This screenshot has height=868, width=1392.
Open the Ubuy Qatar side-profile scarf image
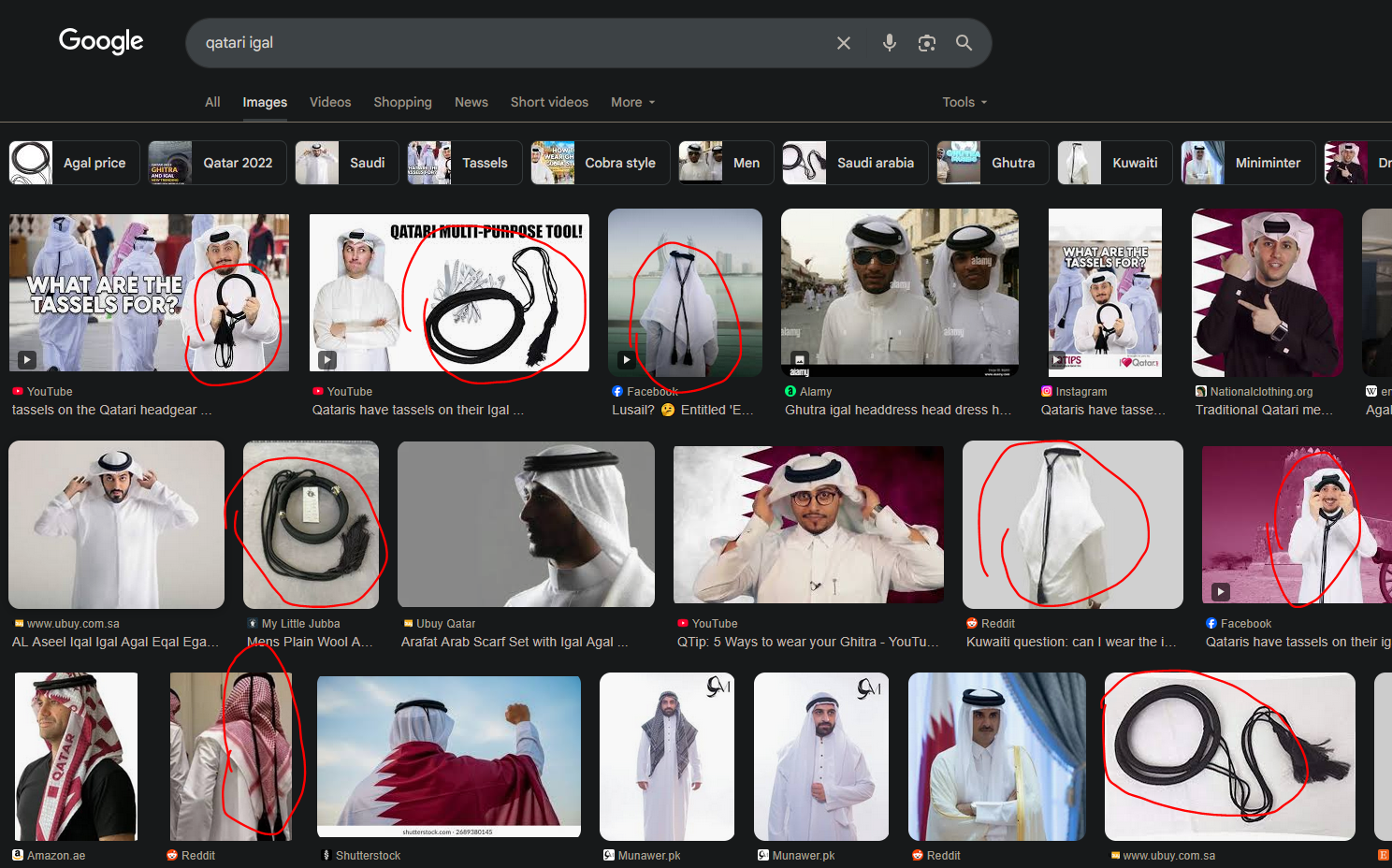click(x=526, y=525)
